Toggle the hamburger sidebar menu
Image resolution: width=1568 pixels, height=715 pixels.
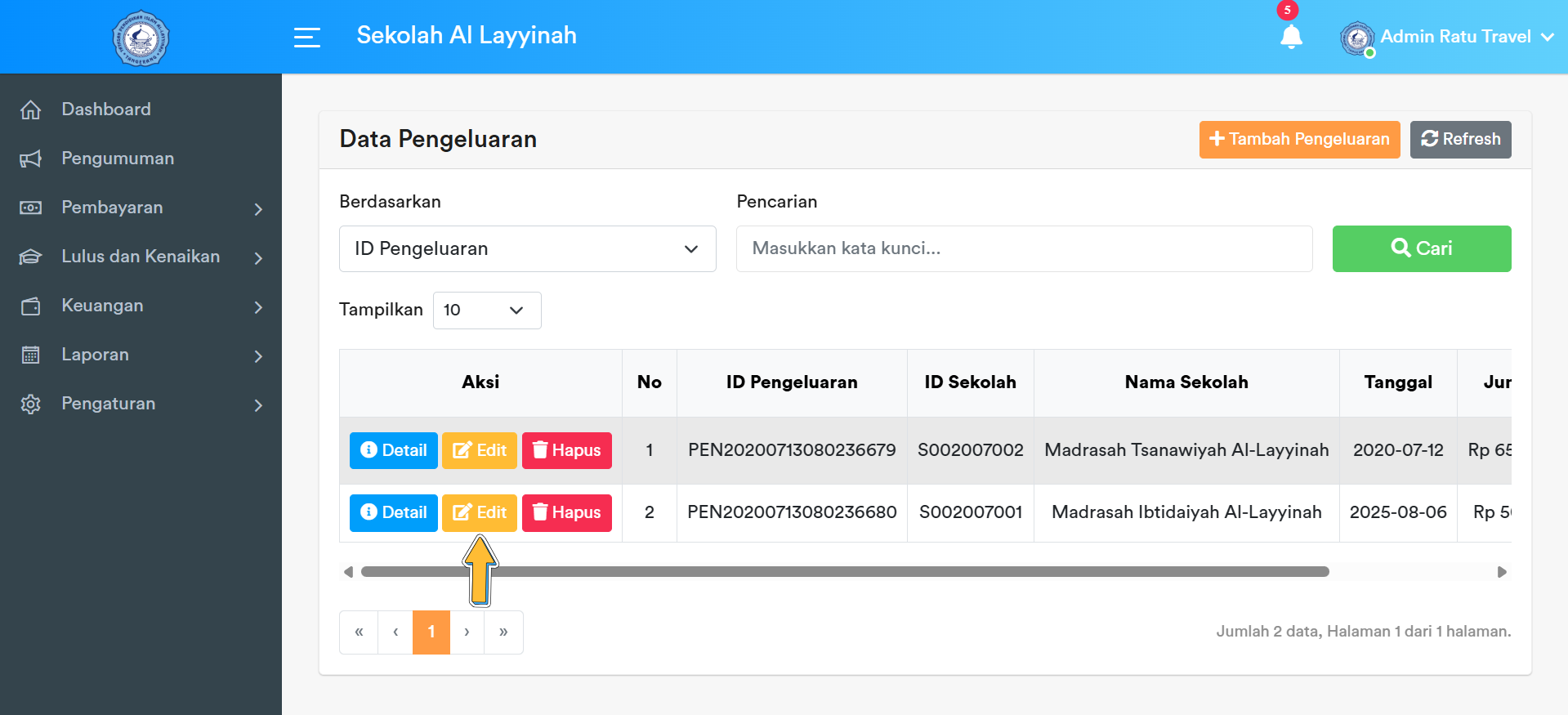click(x=306, y=37)
